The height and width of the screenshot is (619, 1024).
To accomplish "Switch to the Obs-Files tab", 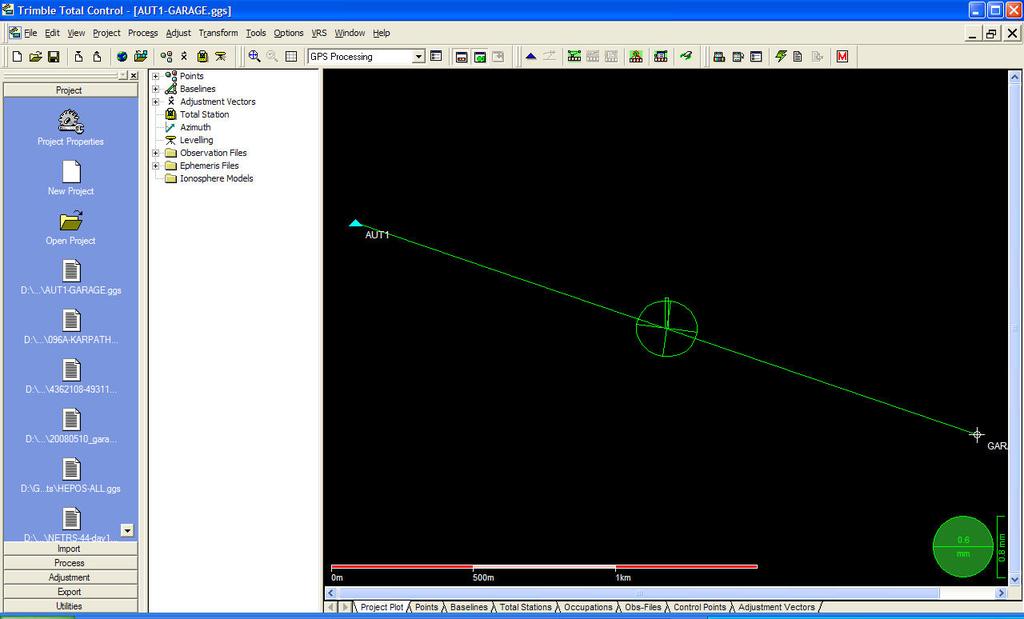I will (x=643, y=607).
